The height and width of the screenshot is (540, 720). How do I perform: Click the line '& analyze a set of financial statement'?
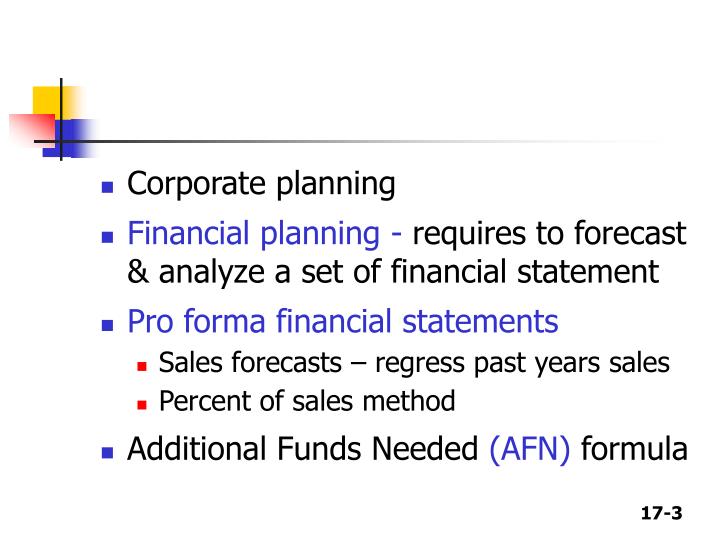(393, 272)
